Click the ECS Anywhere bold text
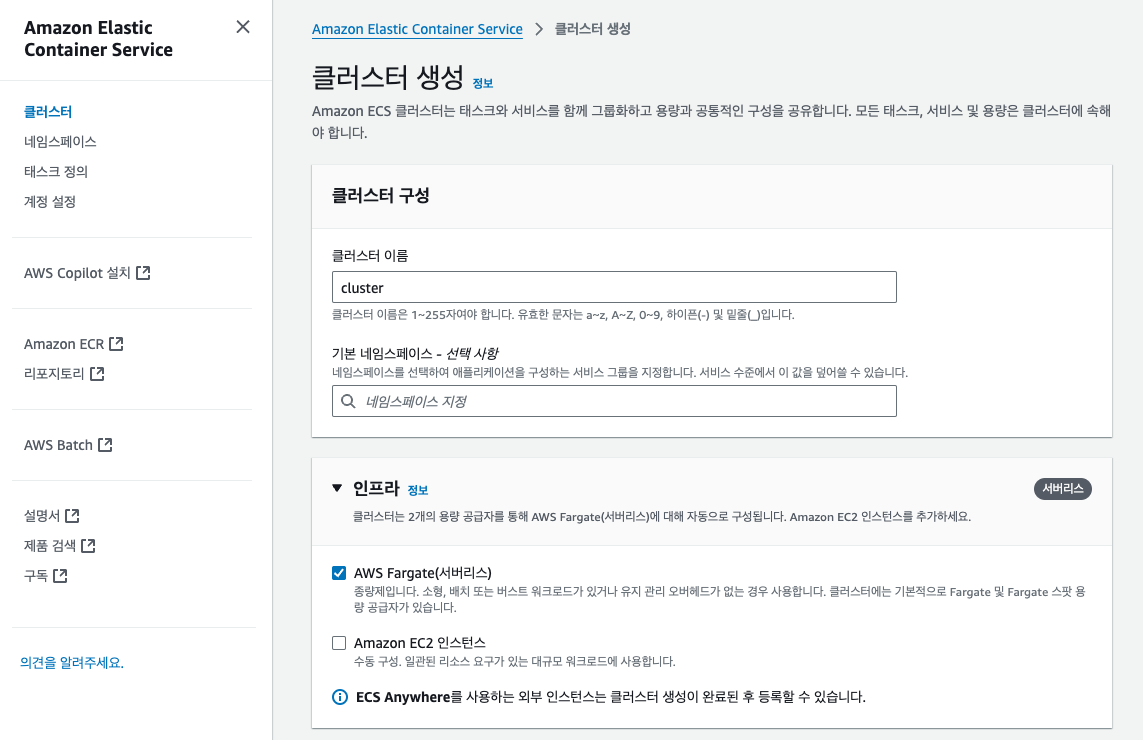Image resolution: width=1143 pixels, height=740 pixels. tap(403, 697)
